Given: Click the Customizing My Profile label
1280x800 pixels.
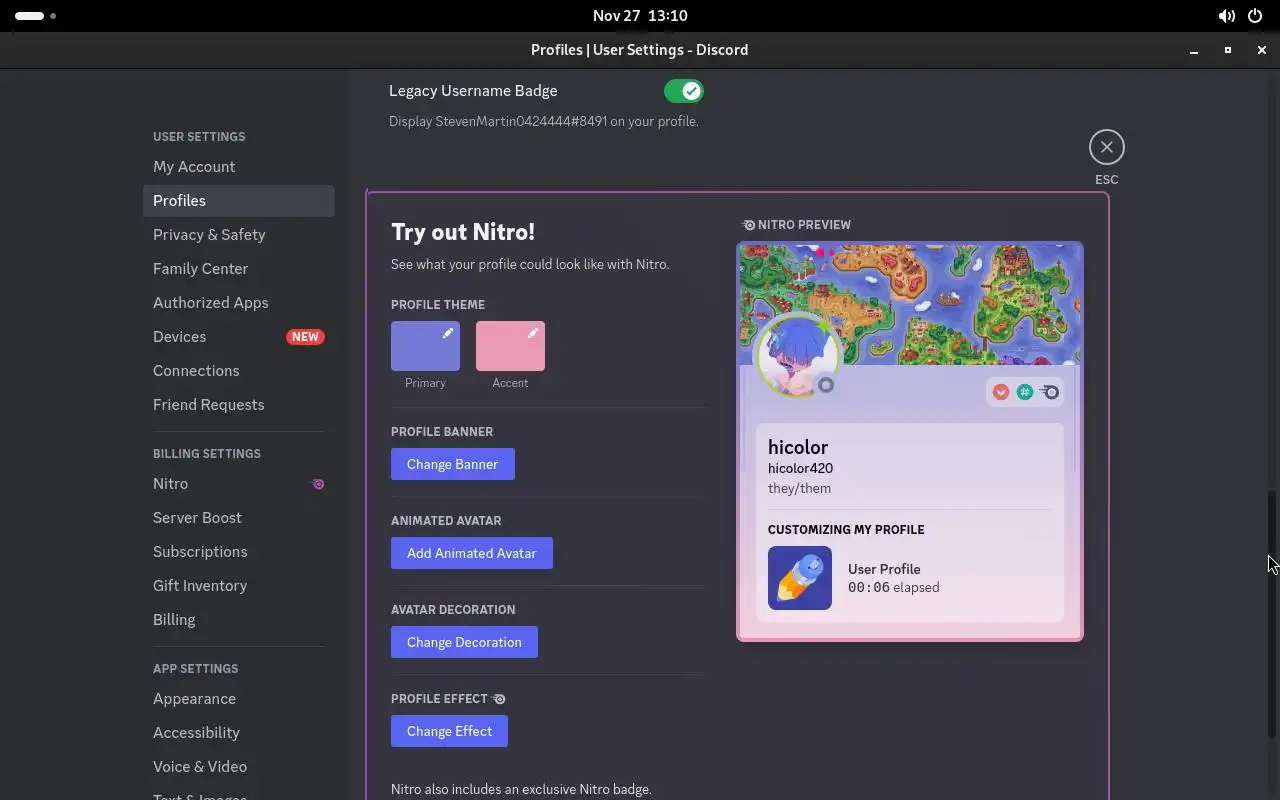Looking at the screenshot, I should 846,530.
